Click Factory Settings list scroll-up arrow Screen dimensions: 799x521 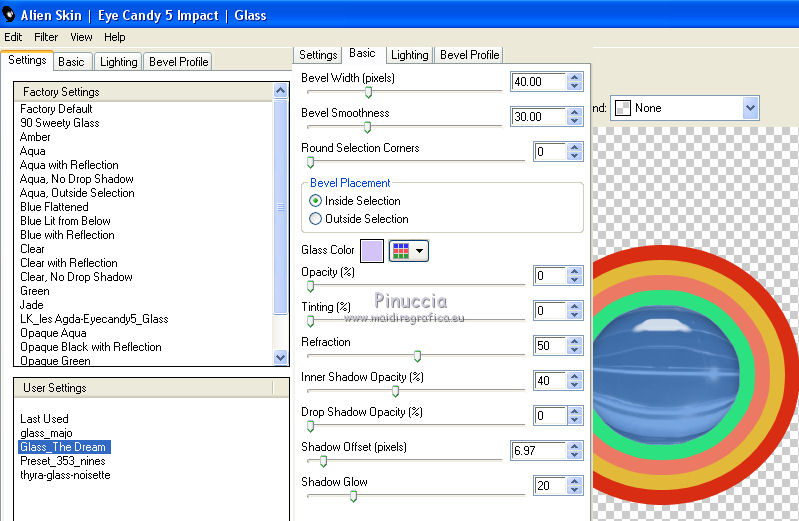[x=280, y=91]
